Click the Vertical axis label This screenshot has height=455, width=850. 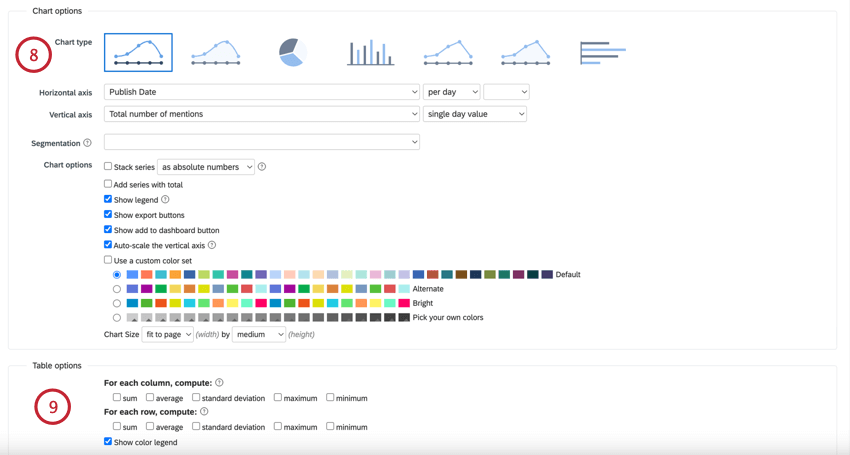pos(70,115)
